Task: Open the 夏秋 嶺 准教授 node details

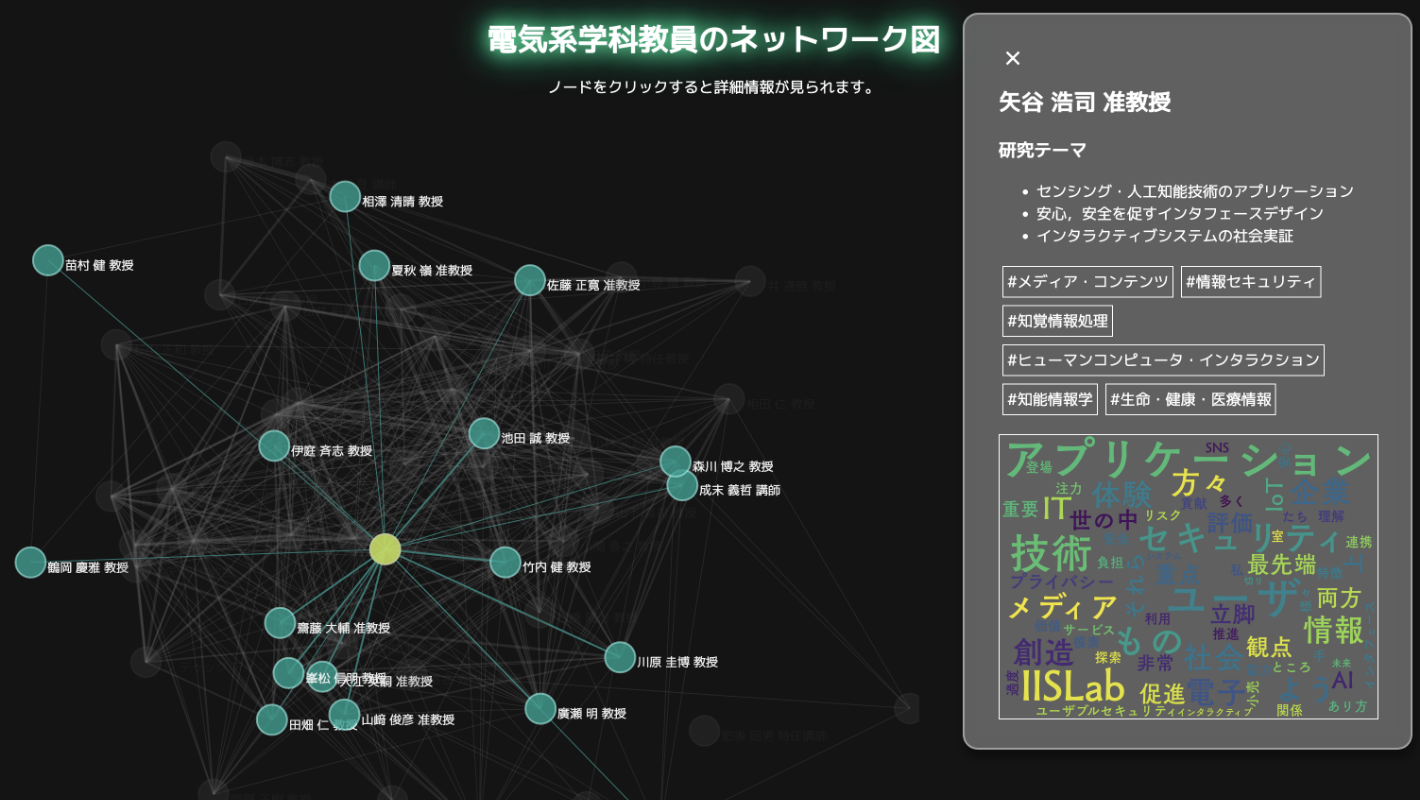Action: 374,266
